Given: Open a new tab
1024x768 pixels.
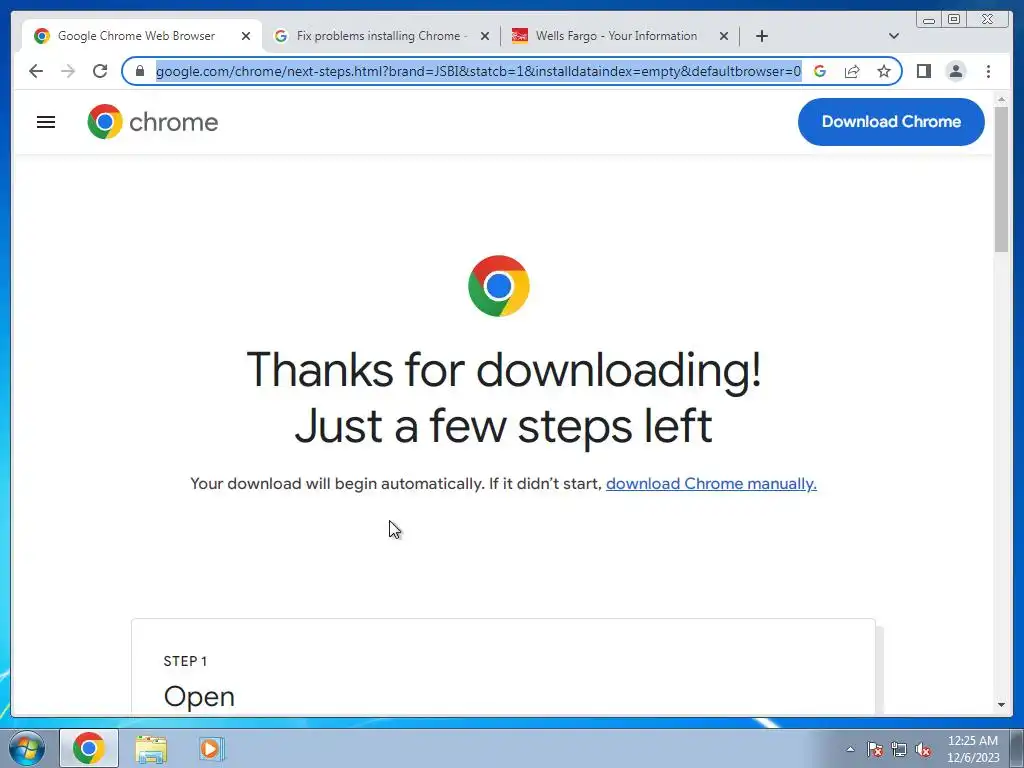Looking at the screenshot, I should [x=761, y=36].
